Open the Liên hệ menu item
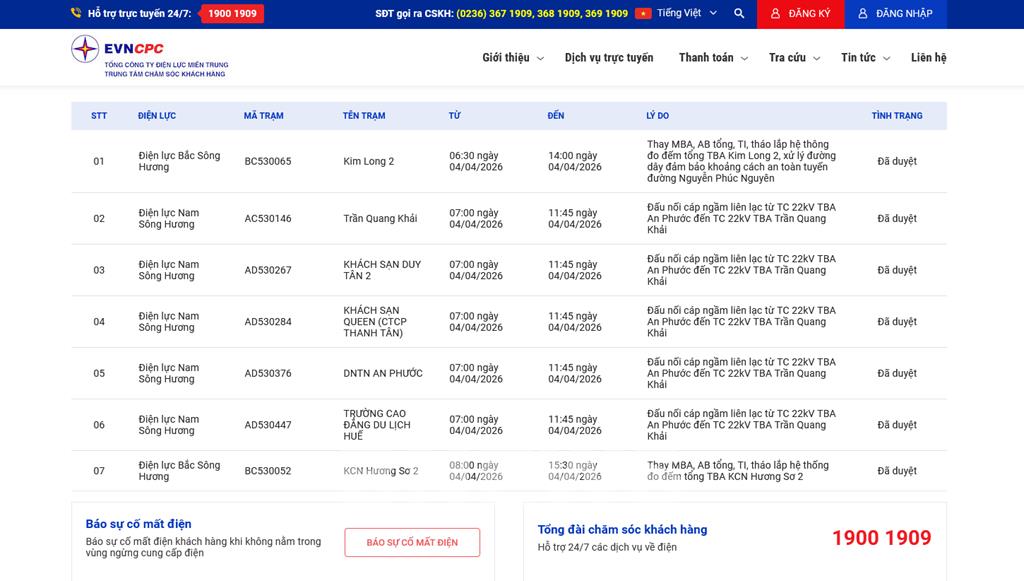The height and width of the screenshot is (581, 1024). click(x=928, y=58)
